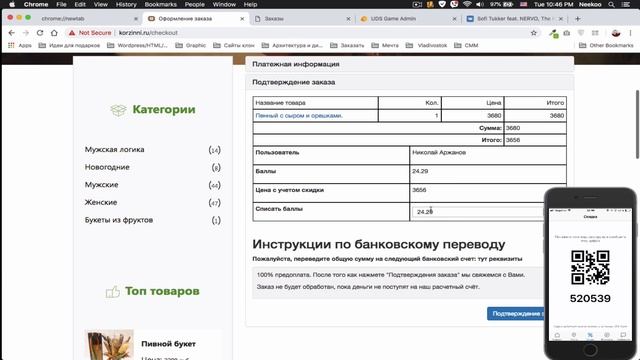Screen dimensions: 640x360
Task: Open the Новогодние category
Action: click(x=107, y=167)
